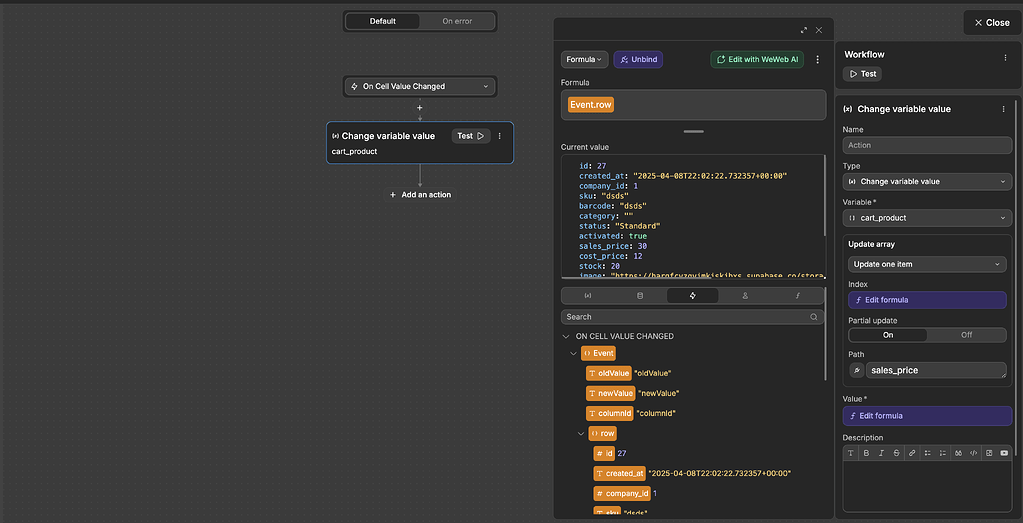Set Partial update to On
Screen dimensions: 1023x523
pos(887,335)
